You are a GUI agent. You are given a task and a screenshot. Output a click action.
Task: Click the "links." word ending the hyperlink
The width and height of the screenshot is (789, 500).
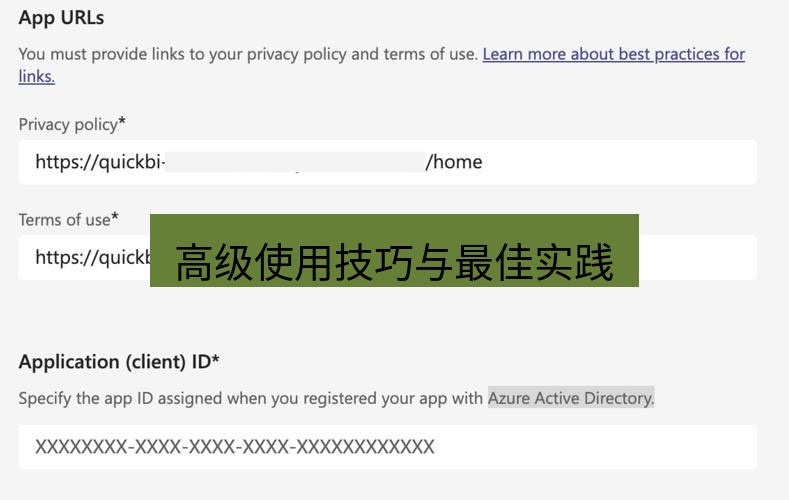pyautogui.click(x=37, y=76)
